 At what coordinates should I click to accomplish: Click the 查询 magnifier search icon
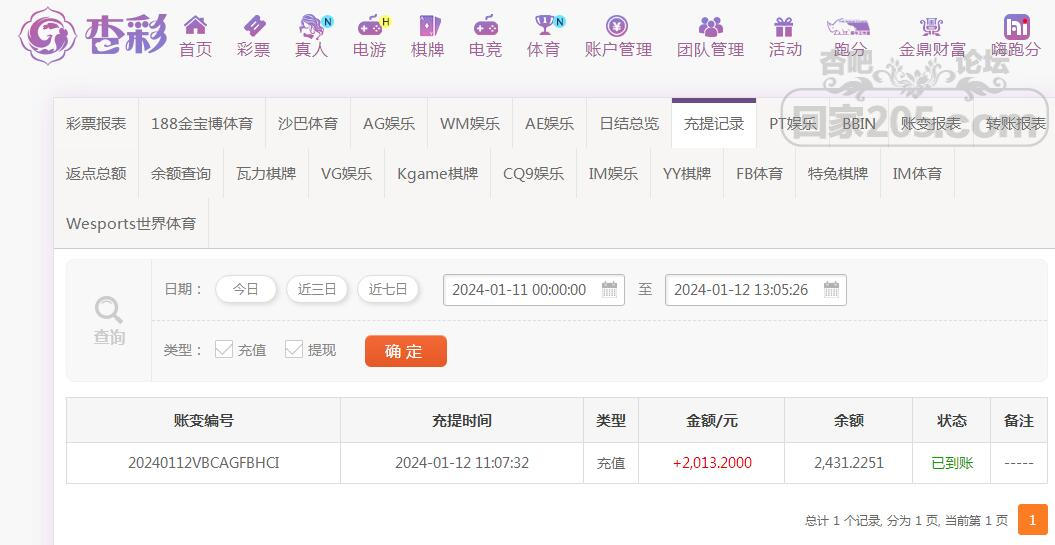pyautogui.click(x=108, y=311)
